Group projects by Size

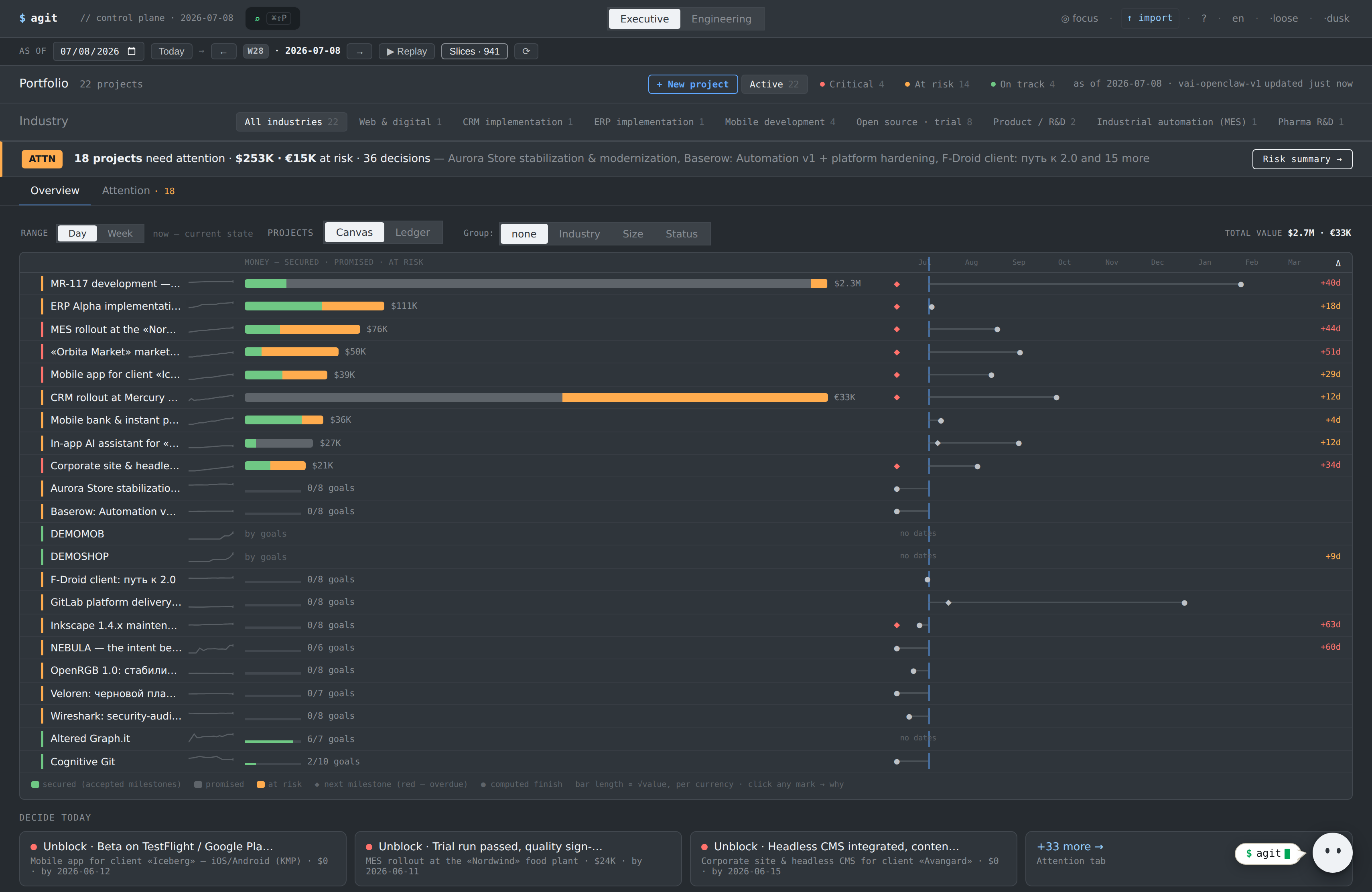[x=632, y=234]
